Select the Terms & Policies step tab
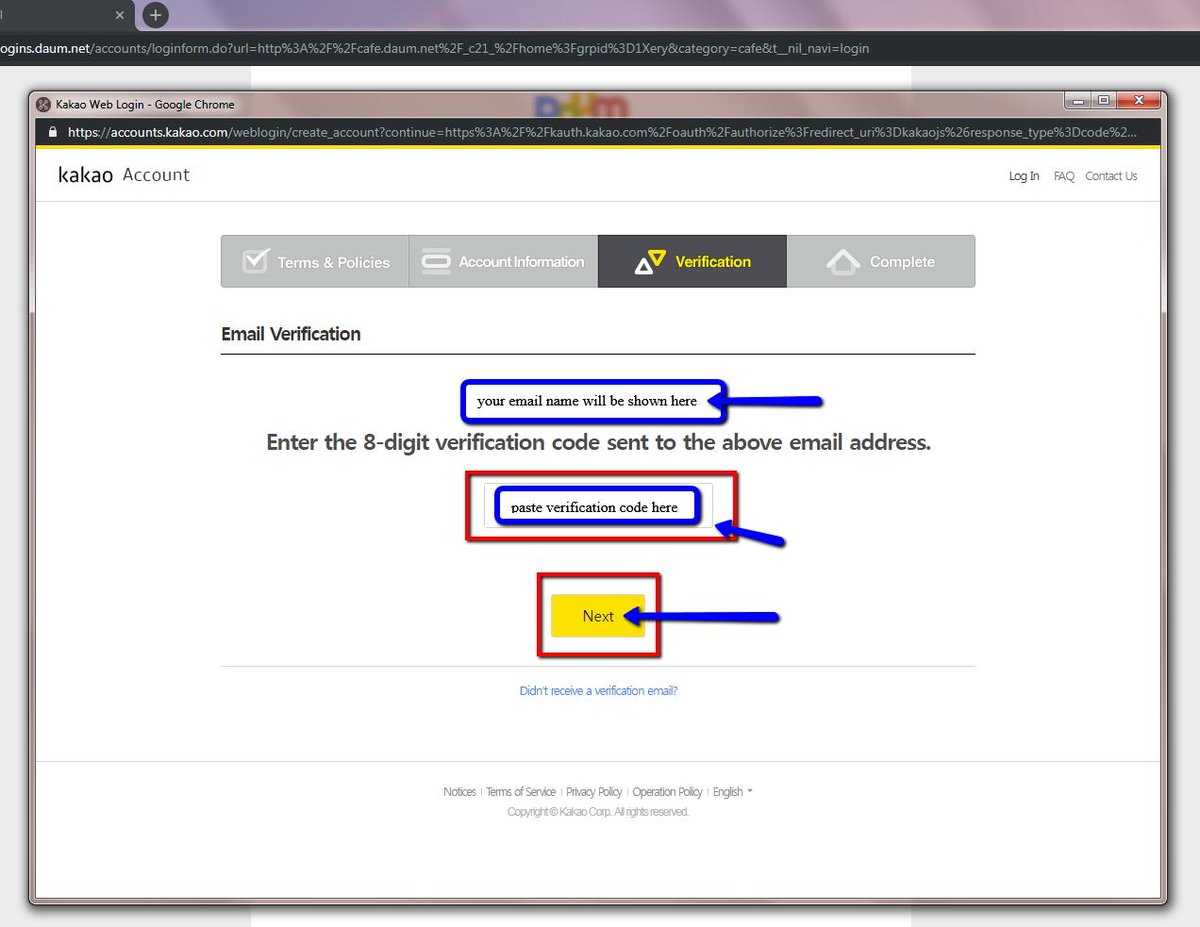This screenshot has width=1200, height=927. click(x=315, y=261)
